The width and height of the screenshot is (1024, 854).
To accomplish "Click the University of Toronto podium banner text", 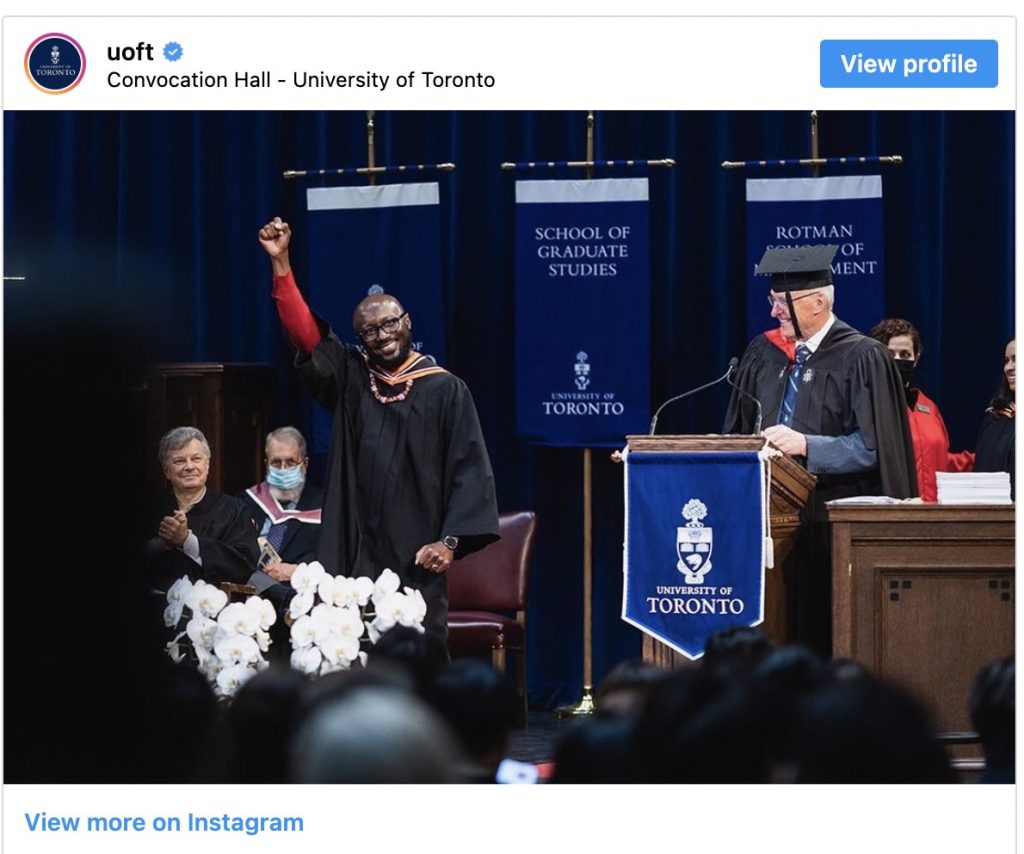I will (x=695, y=598).
